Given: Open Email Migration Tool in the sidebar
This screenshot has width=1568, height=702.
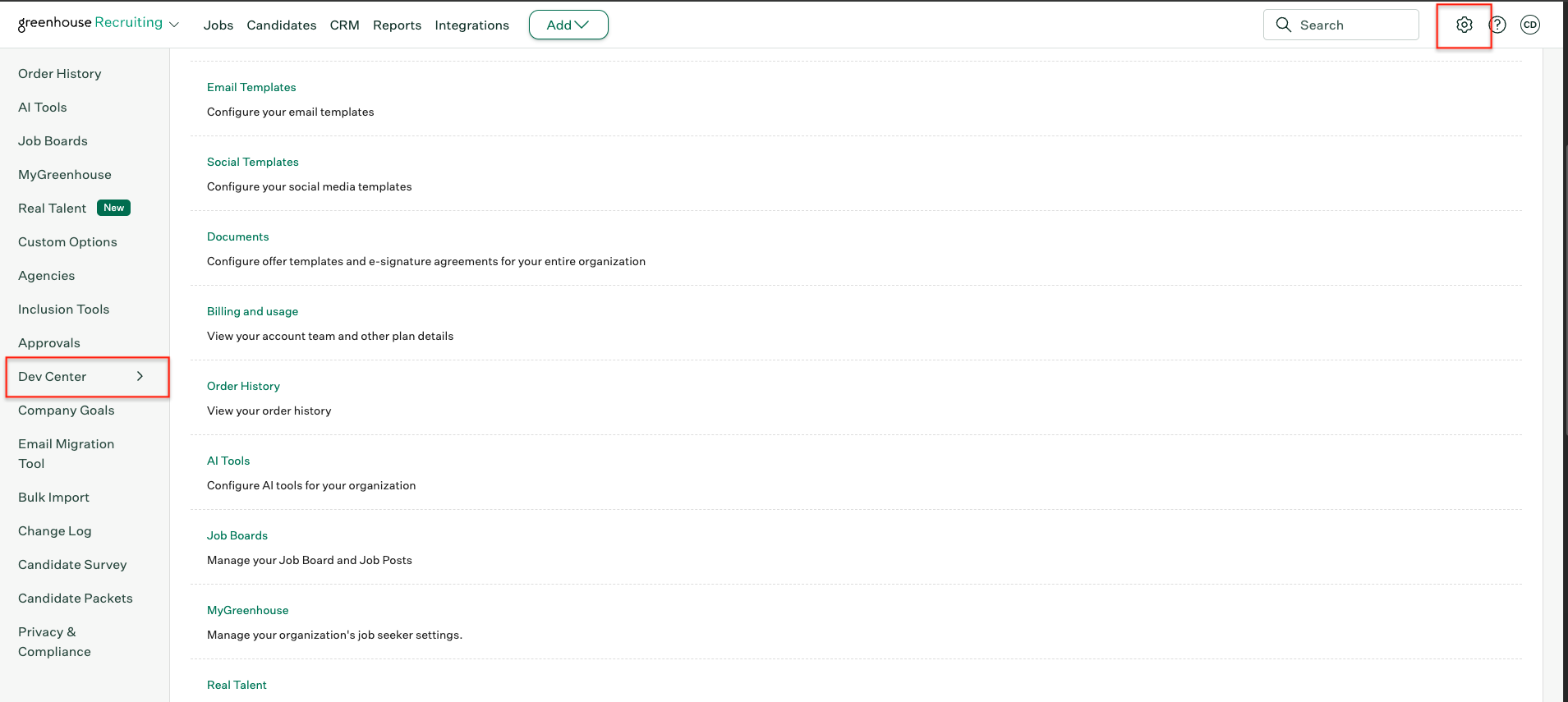Looking at the screenshot, I should (67, 454).
